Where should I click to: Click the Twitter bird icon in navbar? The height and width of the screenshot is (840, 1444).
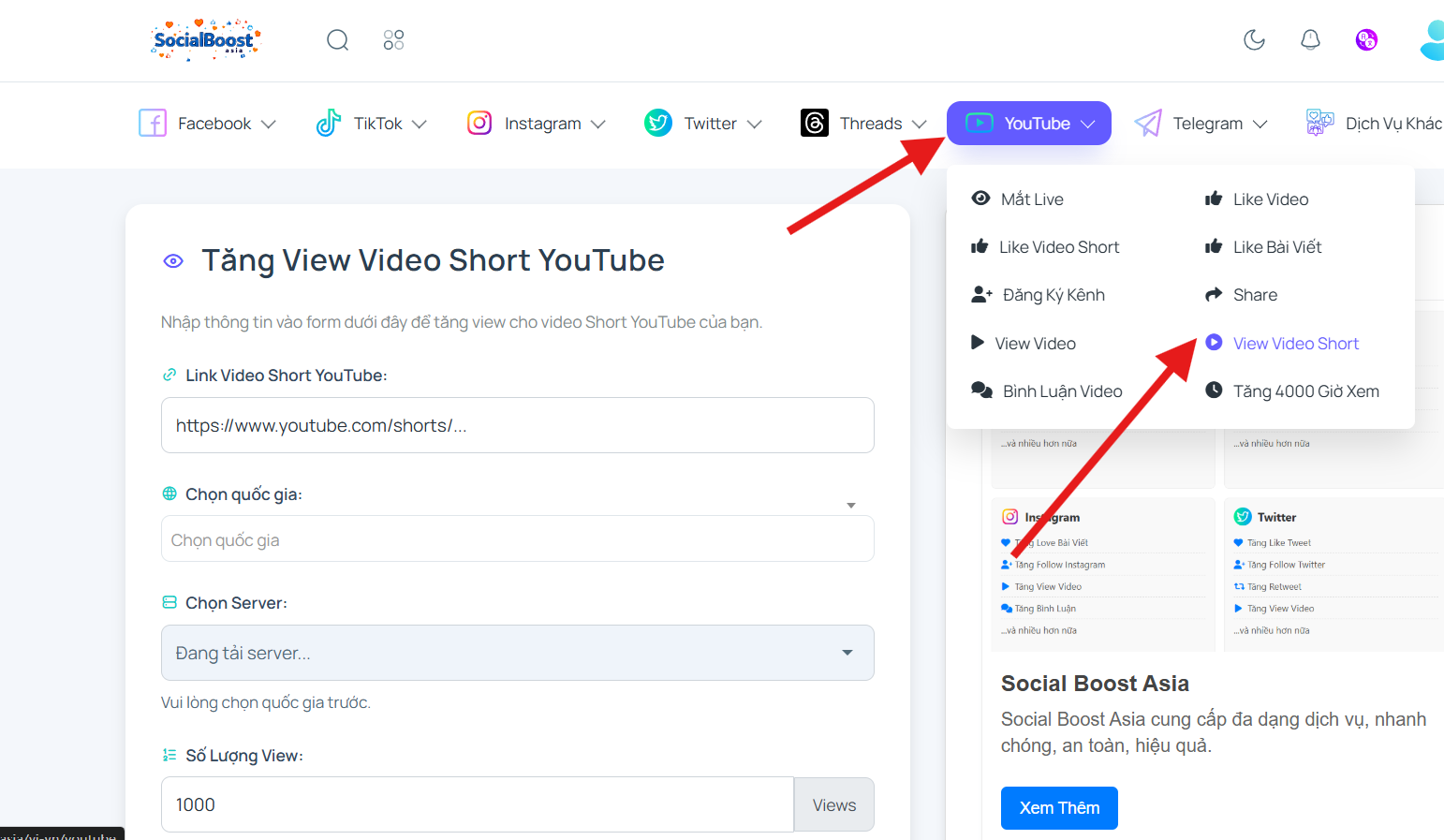pyautogui.click(x=658, y=123)
